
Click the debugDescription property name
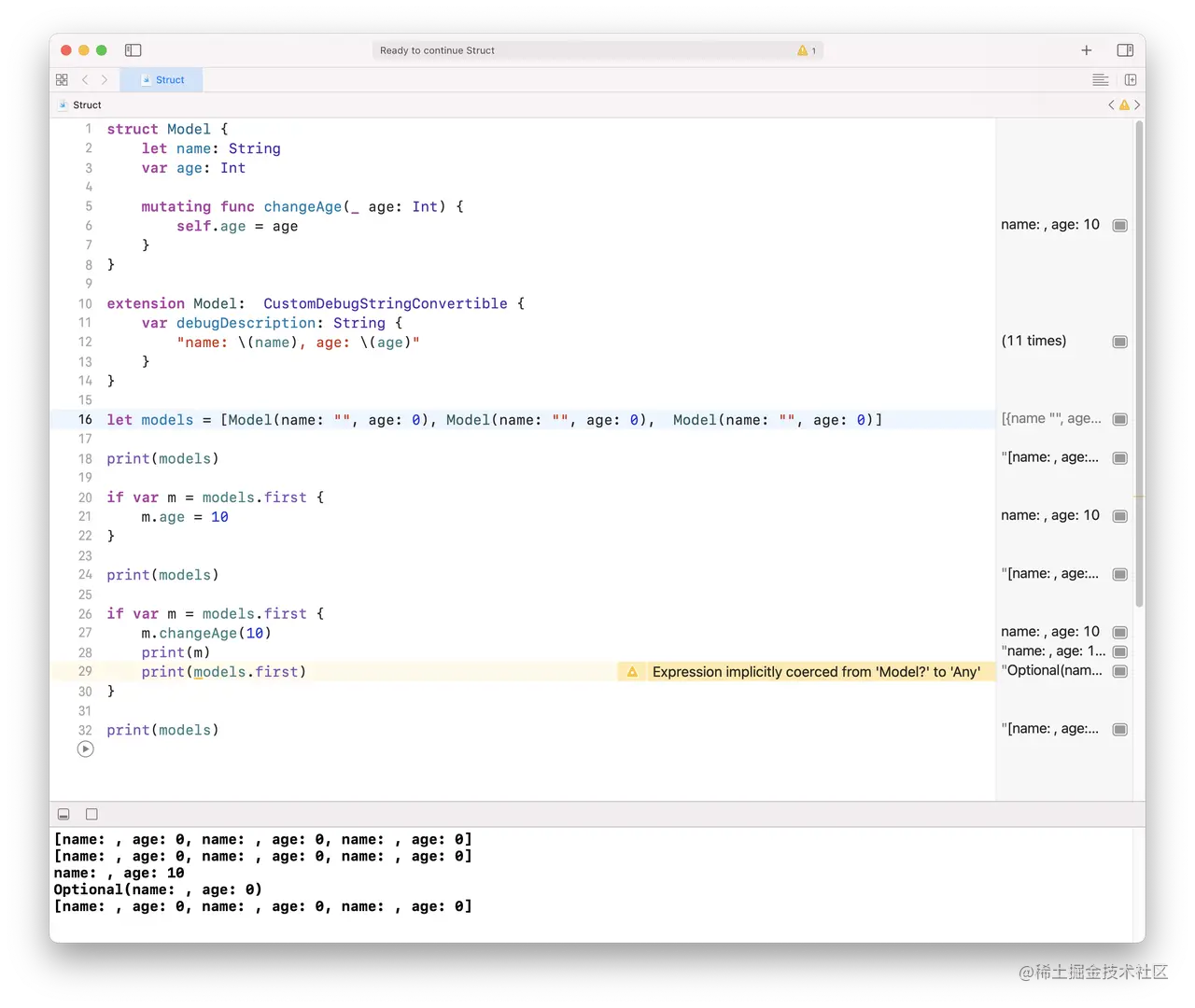(246, 323)
